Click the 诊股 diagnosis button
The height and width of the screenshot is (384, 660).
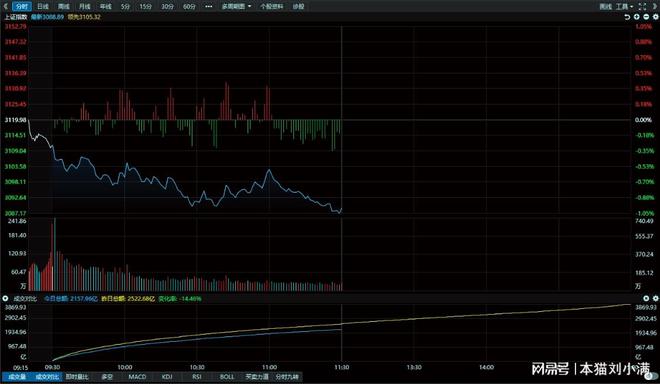tap(298, 6)
